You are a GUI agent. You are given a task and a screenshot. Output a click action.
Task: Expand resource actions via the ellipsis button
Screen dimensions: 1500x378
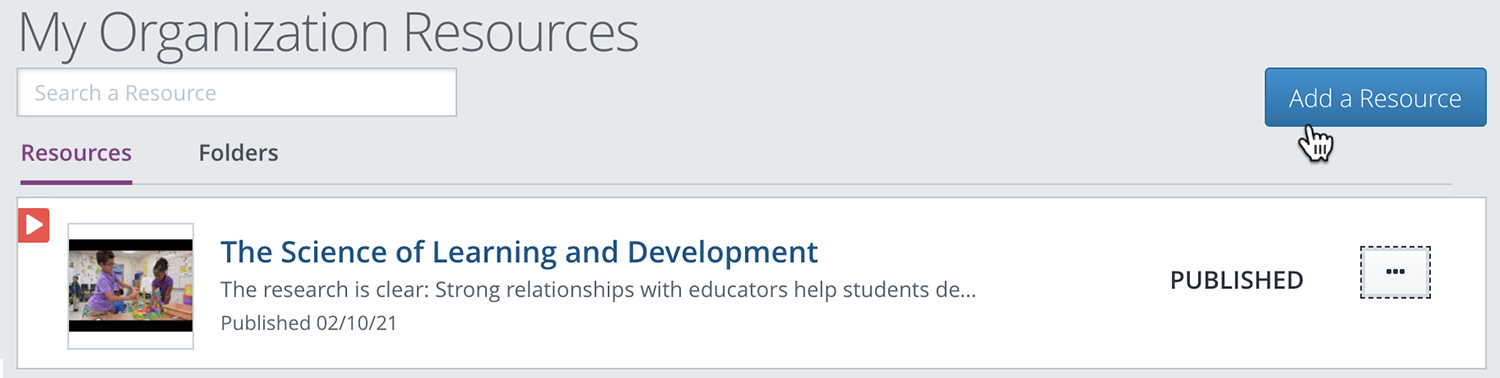[x=1396, y=272]
